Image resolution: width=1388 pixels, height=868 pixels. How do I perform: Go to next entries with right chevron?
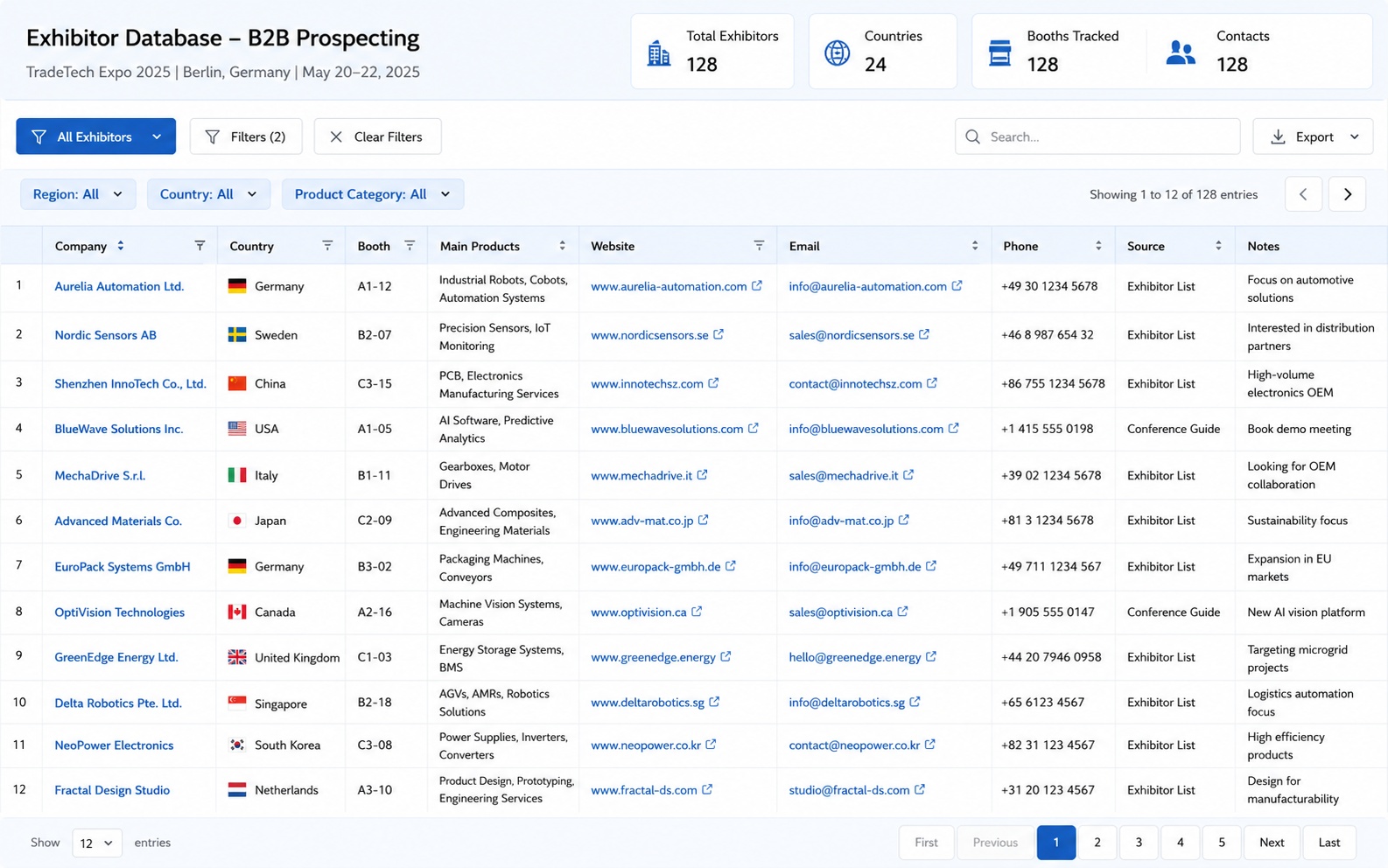(x=1347, y=194)
